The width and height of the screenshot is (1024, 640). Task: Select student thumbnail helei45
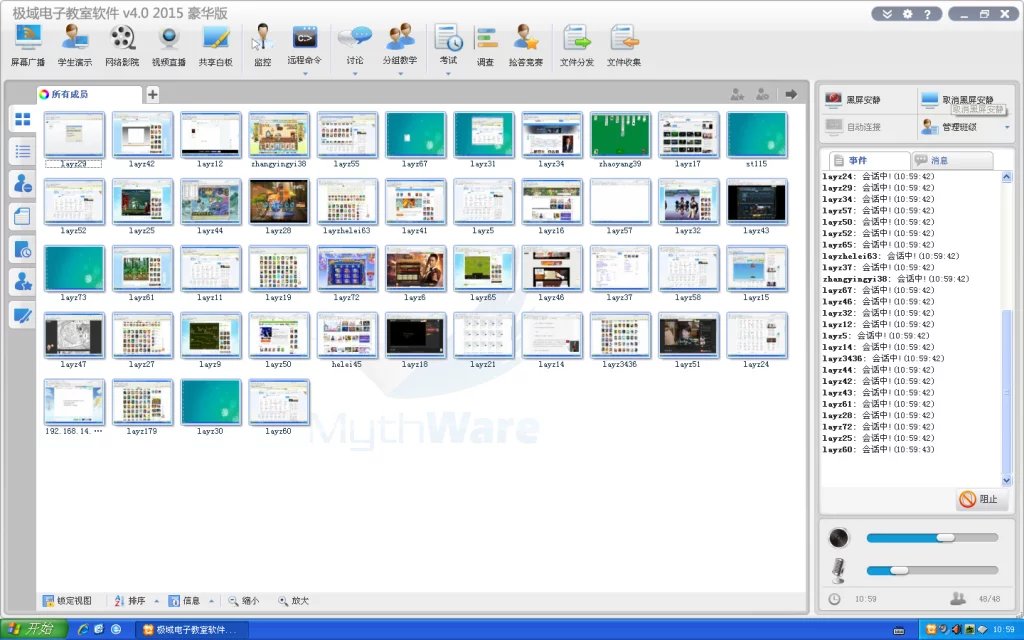coord(347,340)
